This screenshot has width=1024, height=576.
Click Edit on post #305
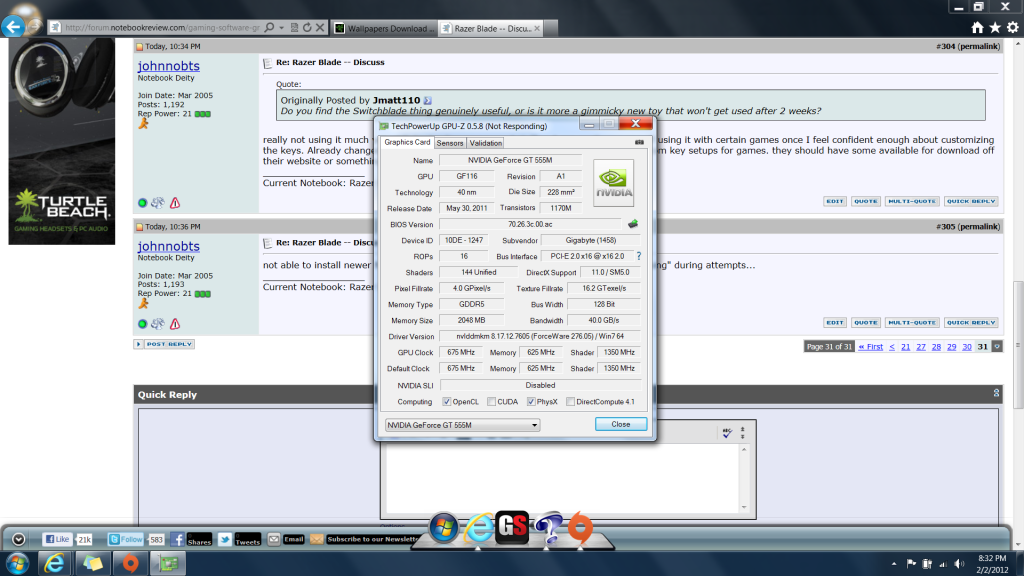pos(835,323)
